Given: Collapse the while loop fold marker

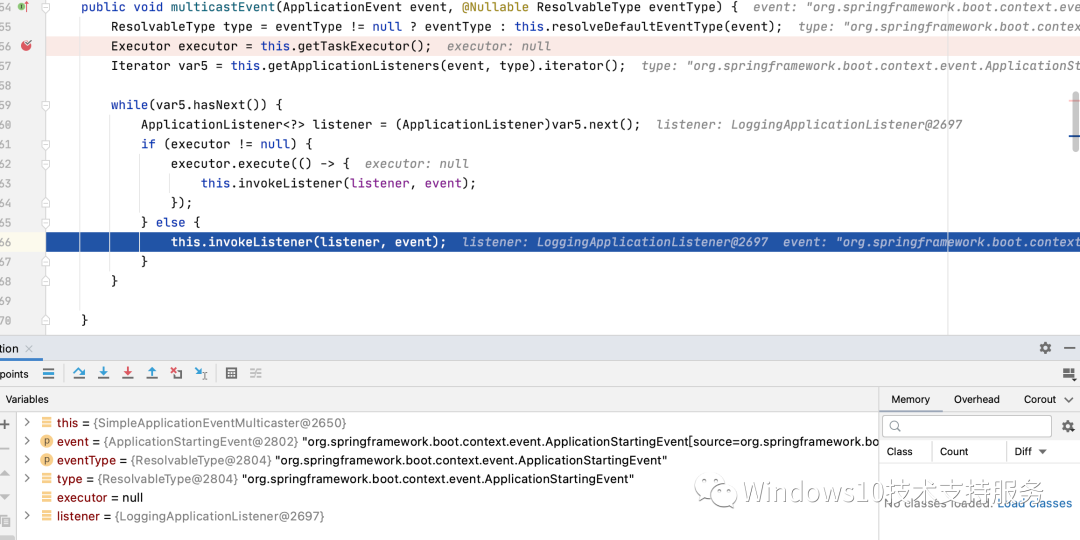Looking at the screenshot, I should pos(45,105).
